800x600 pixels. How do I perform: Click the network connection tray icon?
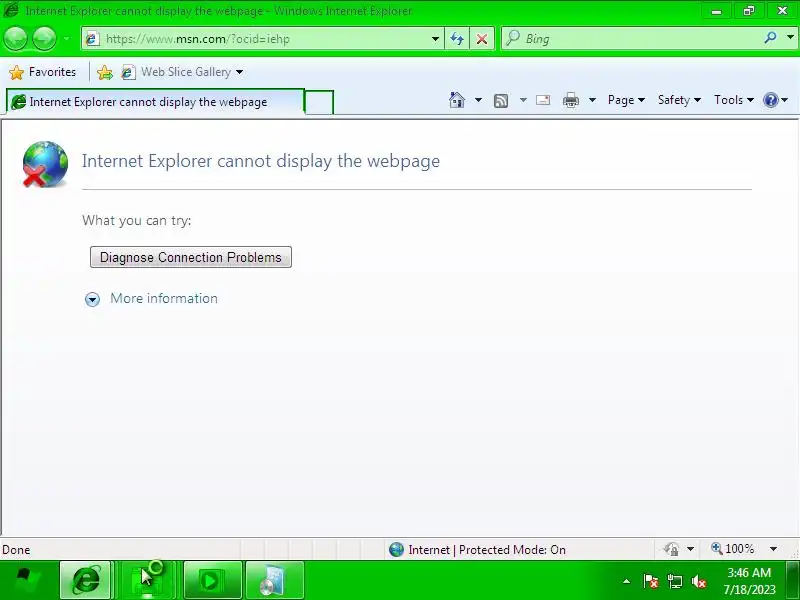674,581
